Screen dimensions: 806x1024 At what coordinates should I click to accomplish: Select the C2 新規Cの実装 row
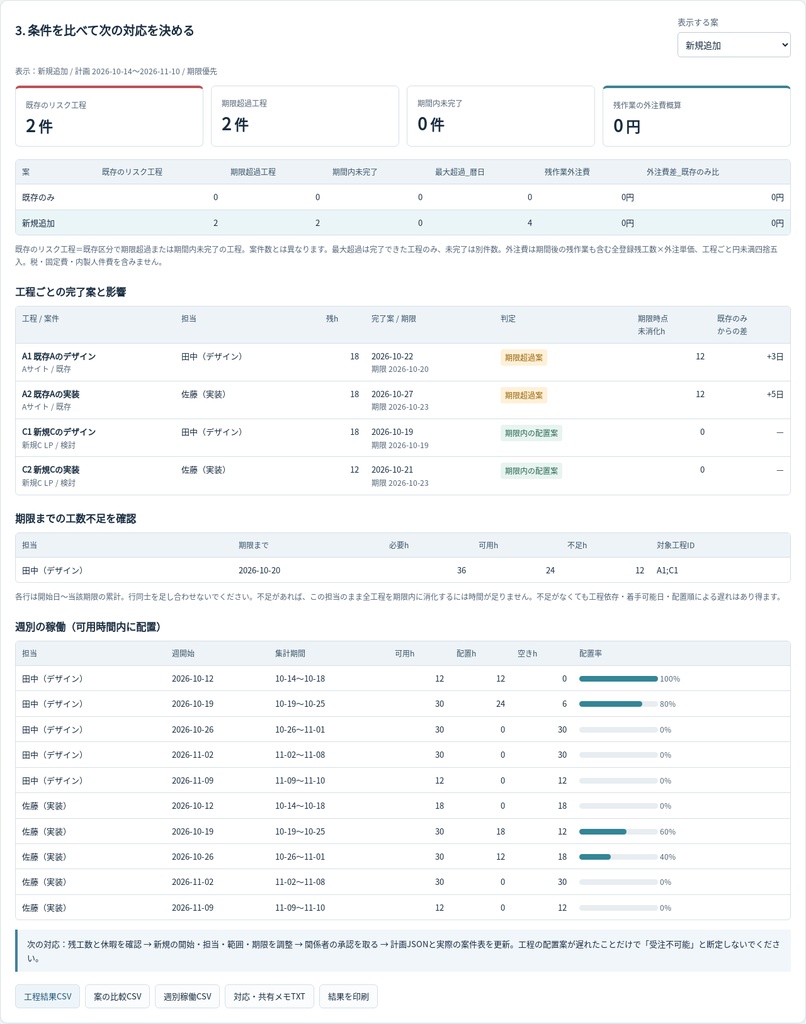pyautogui.click(x=403, y=476)
